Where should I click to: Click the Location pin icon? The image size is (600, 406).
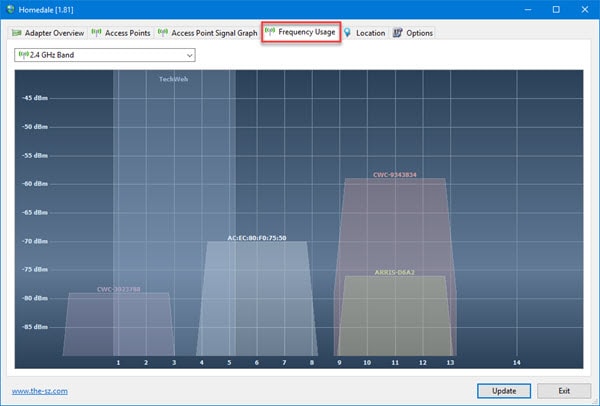[x=347, y=33]
